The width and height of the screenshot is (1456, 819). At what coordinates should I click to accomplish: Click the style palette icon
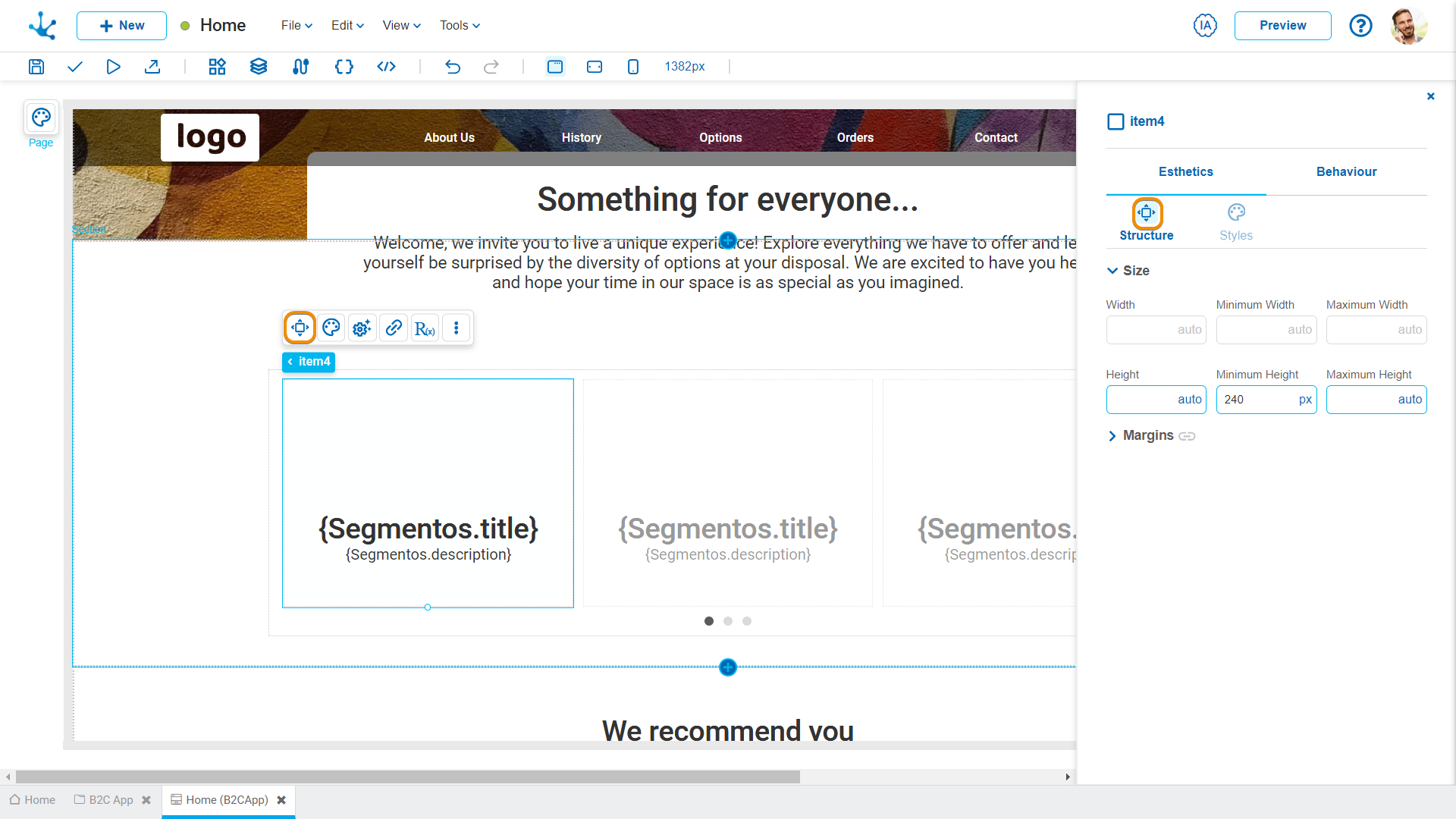(x=330, y=327)
